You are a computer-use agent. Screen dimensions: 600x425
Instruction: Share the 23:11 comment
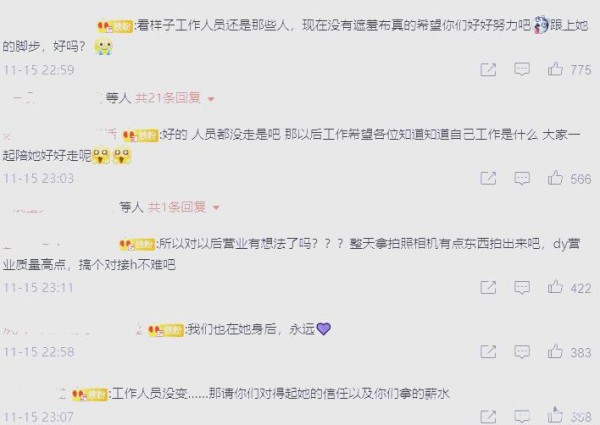488,288
